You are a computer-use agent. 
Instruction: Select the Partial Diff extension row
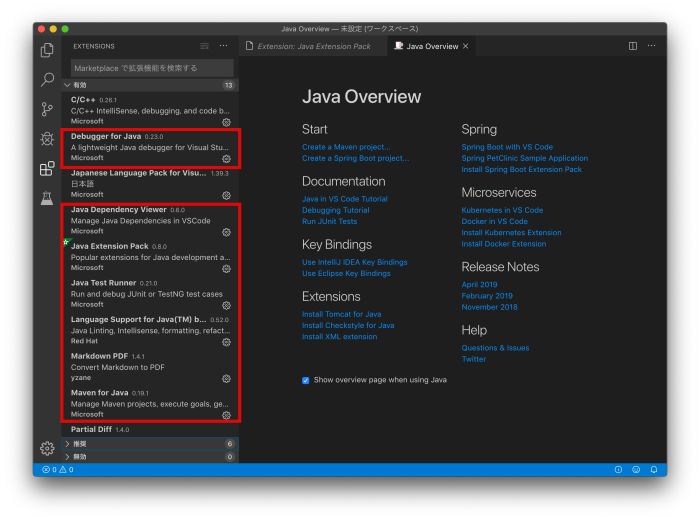[150, 429]
